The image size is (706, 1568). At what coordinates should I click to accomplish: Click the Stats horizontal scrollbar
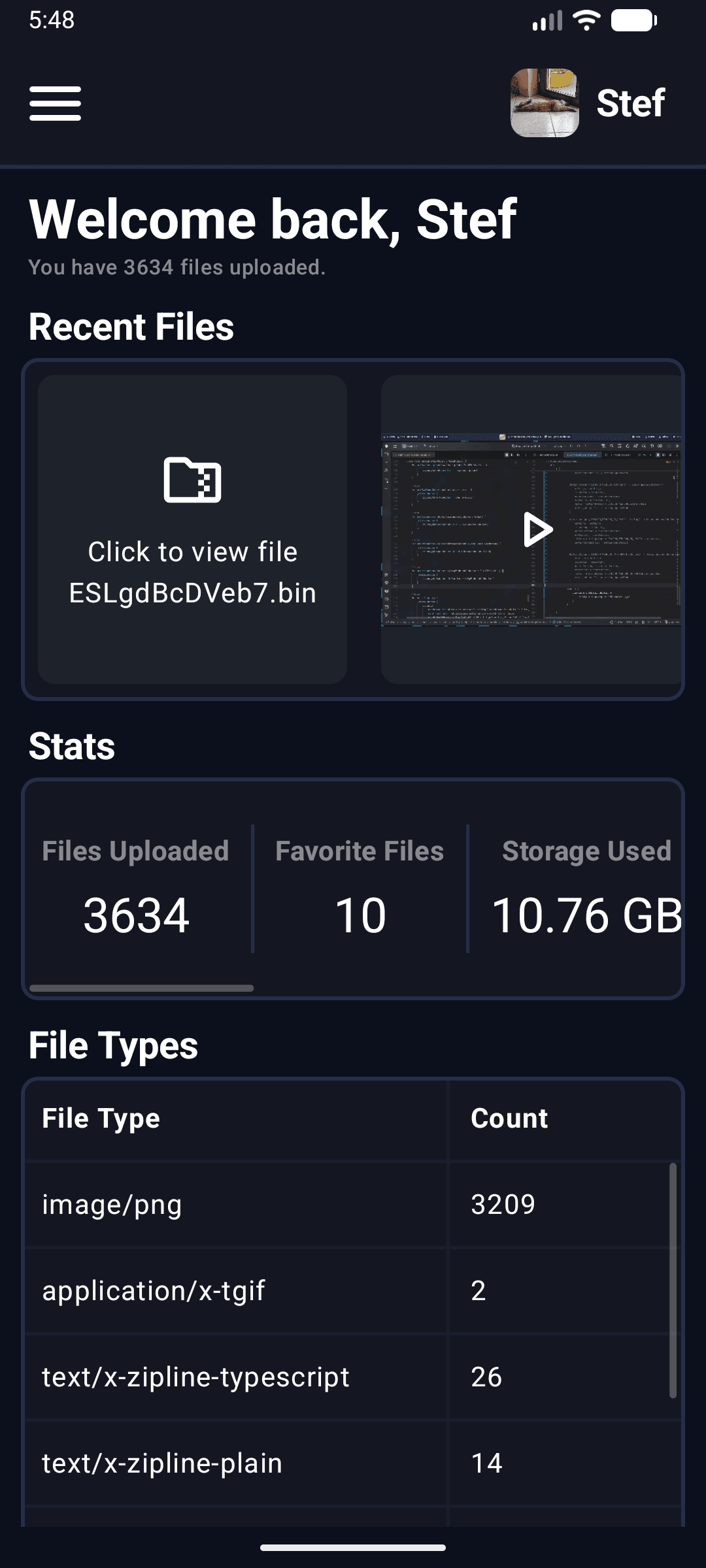pyautogui.click(x=141, y=988)
